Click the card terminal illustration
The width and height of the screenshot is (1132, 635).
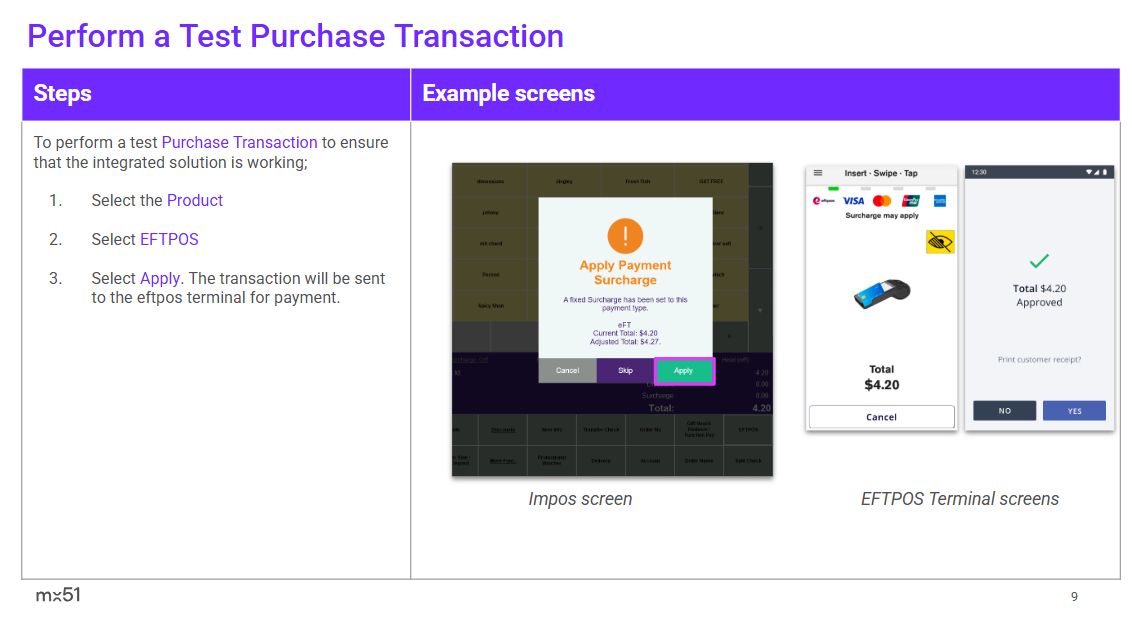tap(881, 293)
